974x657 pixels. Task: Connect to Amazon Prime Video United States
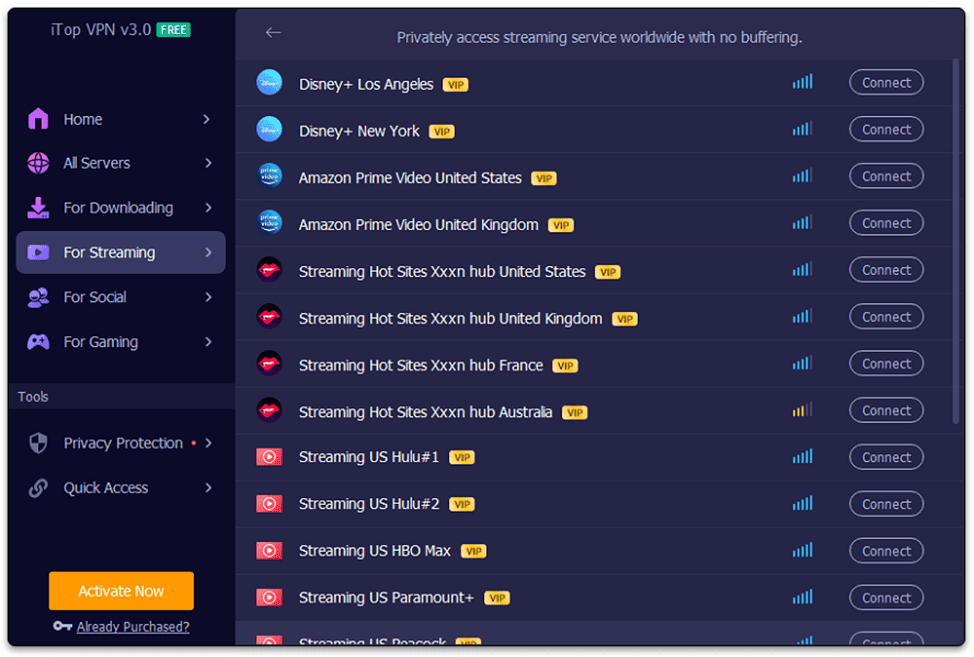(886, 176)
